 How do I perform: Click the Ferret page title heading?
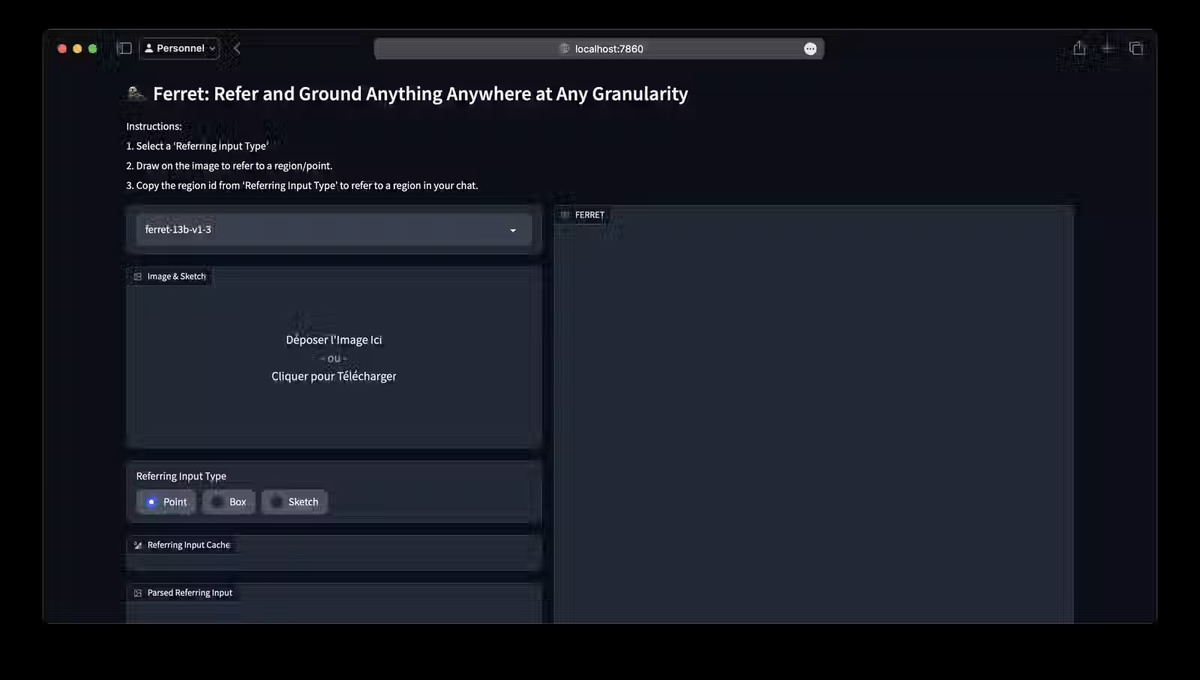tap(420, 94)
